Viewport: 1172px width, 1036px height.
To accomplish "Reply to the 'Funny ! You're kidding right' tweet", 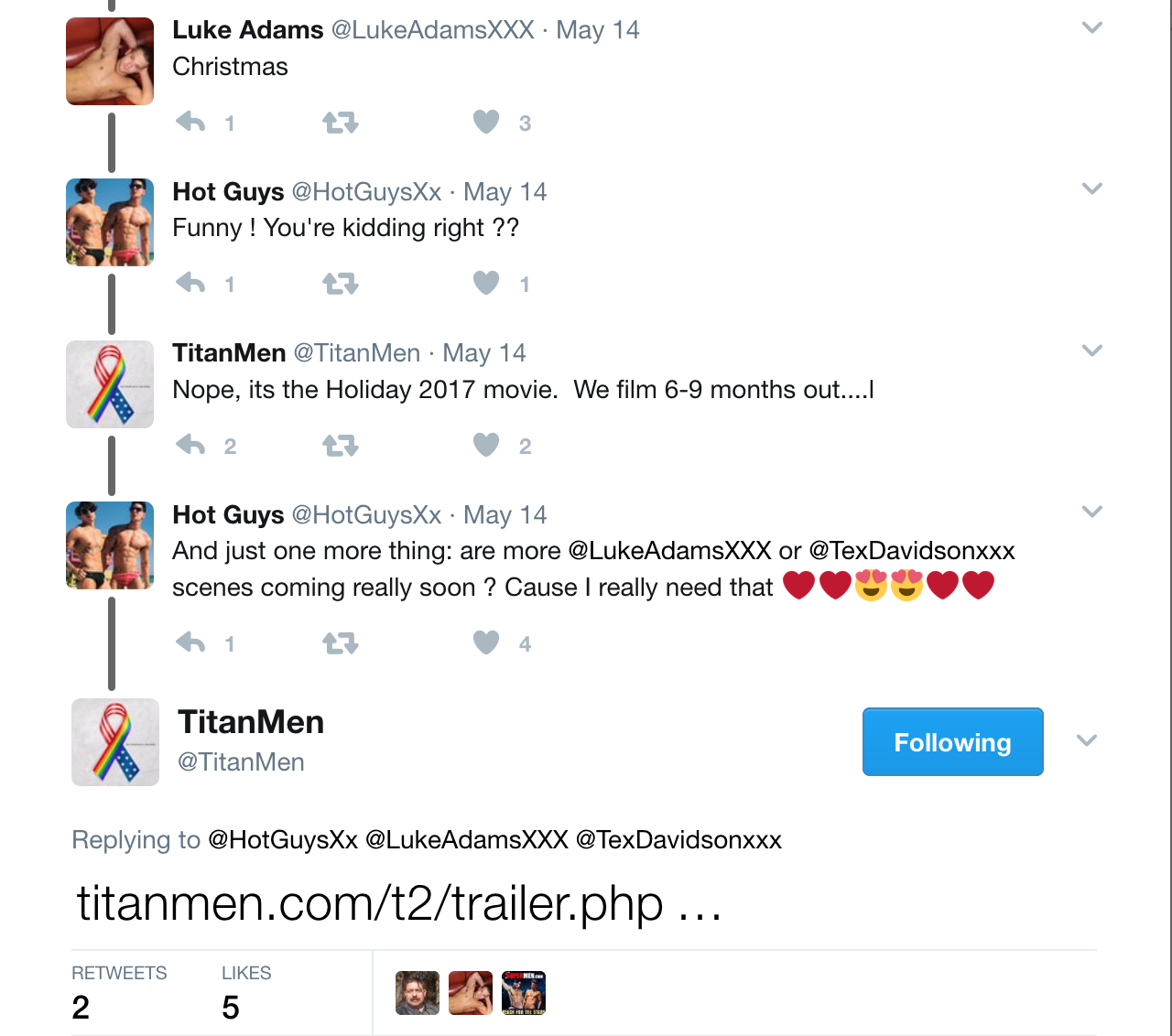I will click(x=190, y=283).
